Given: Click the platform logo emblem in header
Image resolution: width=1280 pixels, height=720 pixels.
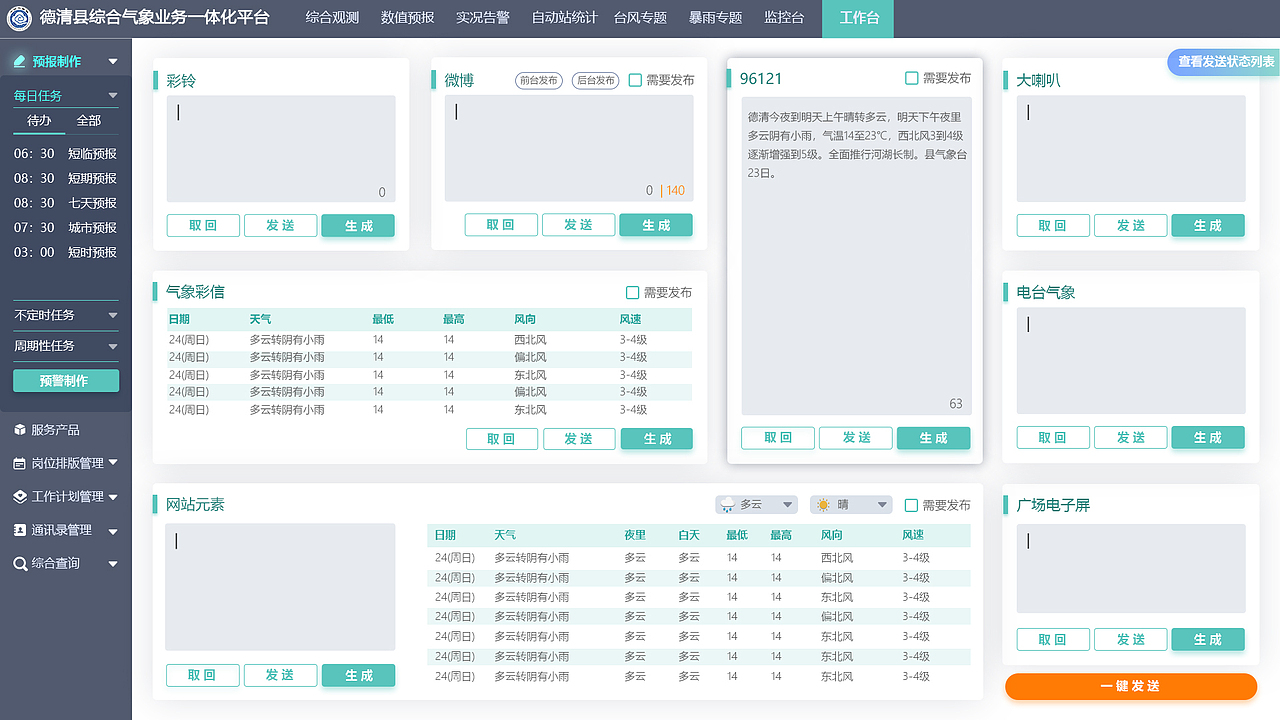Looking at the screenshot, I should point(20,18).
